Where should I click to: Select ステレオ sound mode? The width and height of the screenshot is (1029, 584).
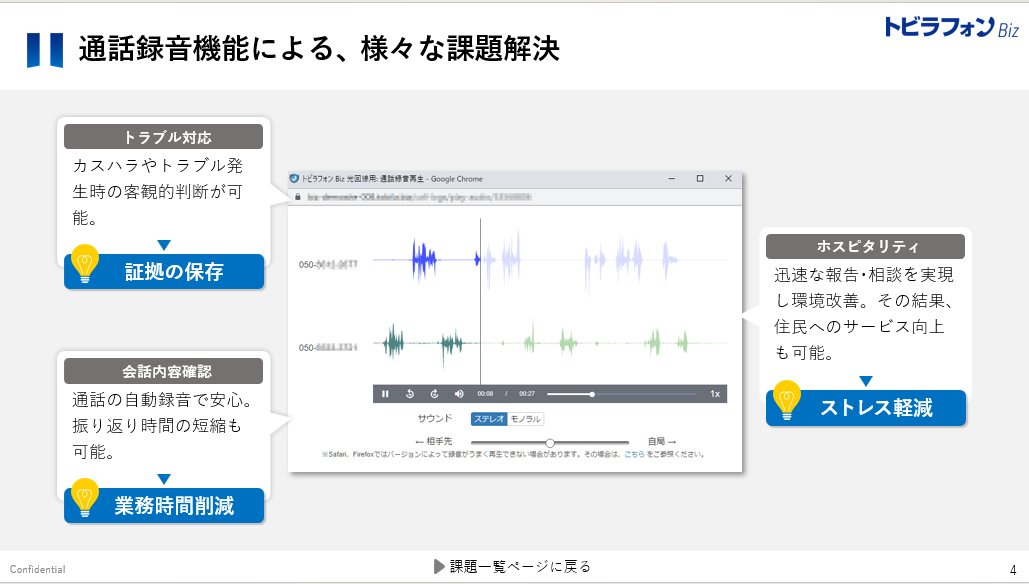pos(489,419)
